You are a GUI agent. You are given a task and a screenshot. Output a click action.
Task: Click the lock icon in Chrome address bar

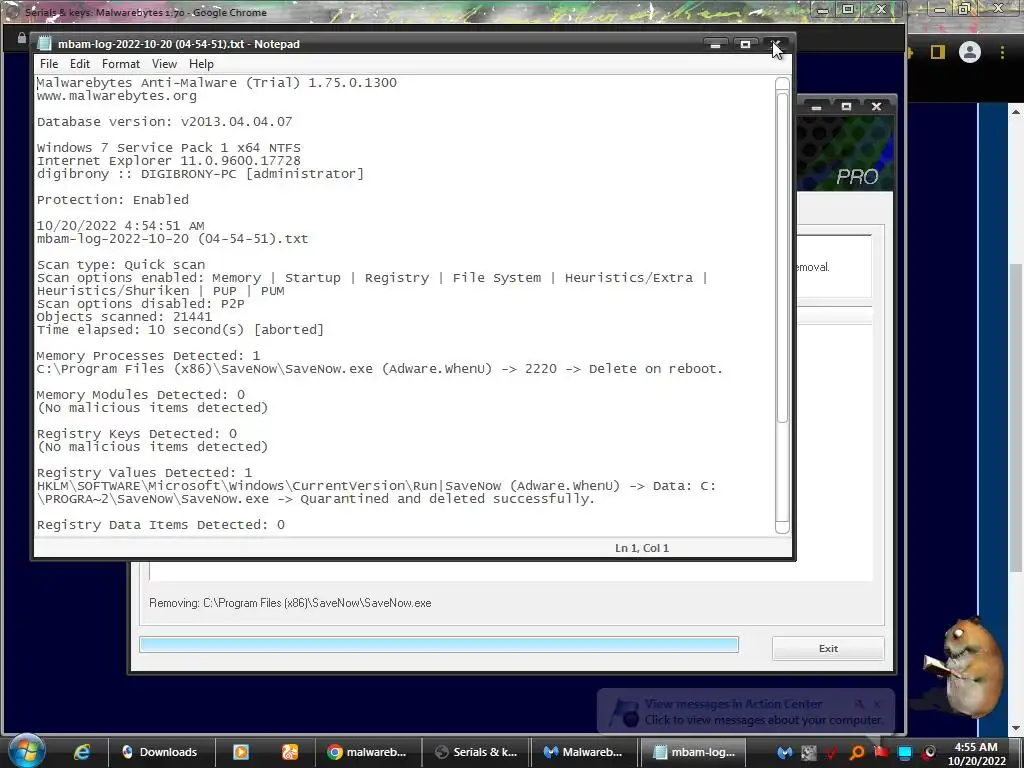22,38
